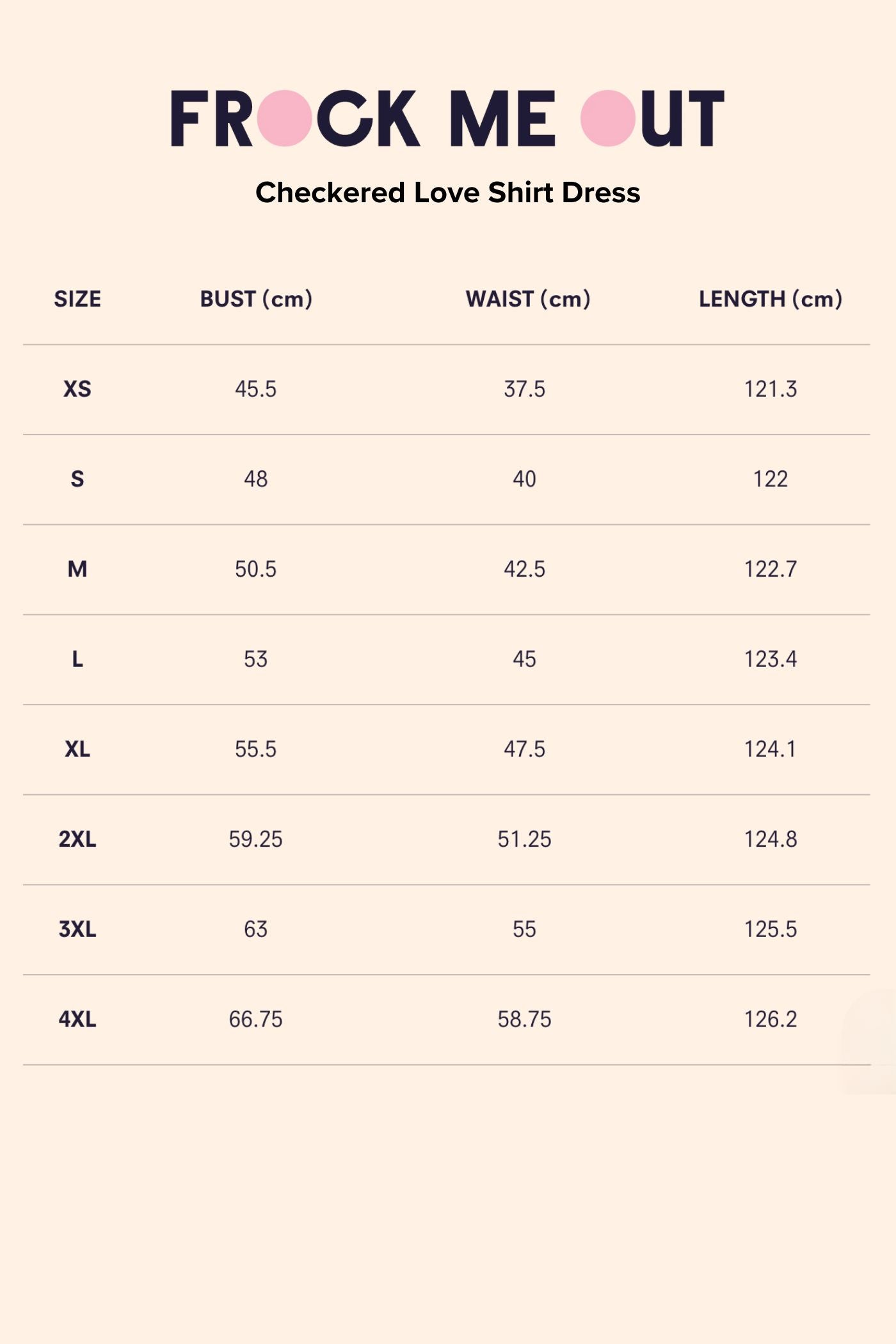Viewport: 896px width, 1344px height.
Task: Click the LENGTH (cm) column header
Action: click(771, 299)
